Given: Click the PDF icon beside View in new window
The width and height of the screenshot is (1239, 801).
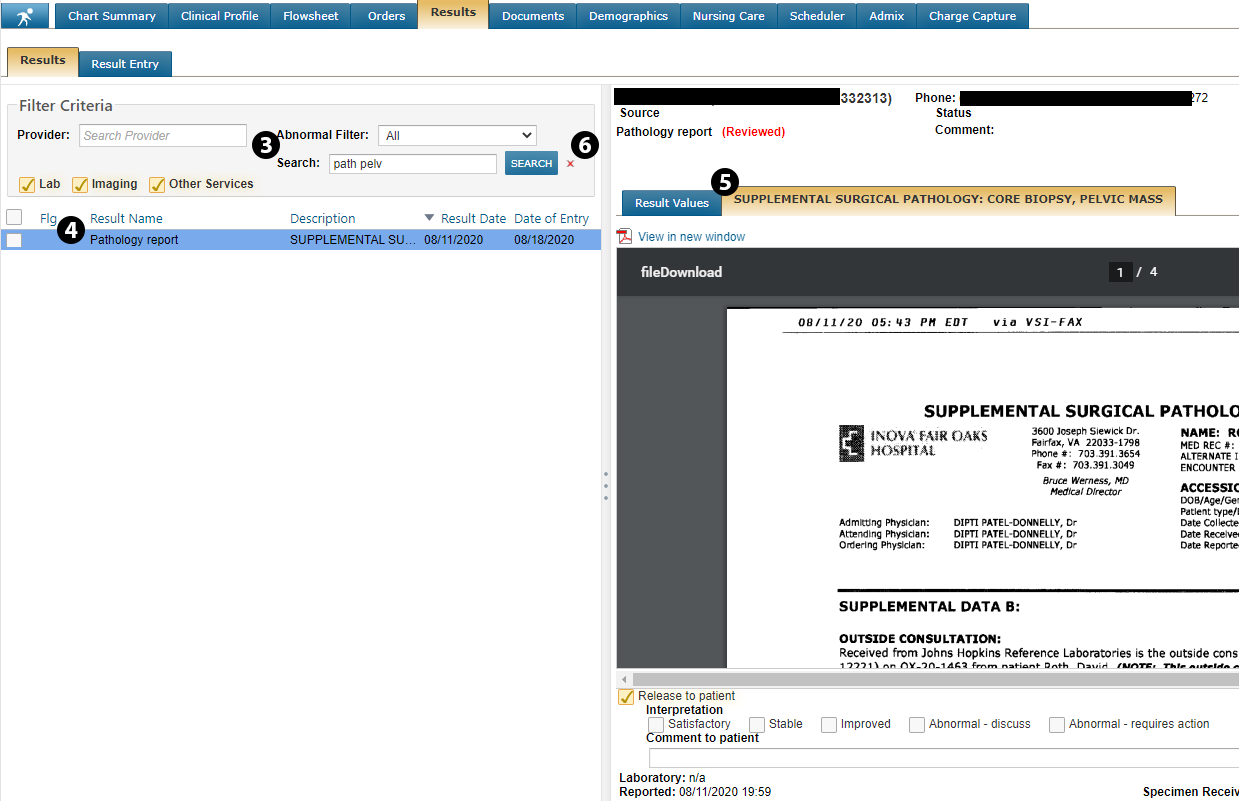Looking at the screenshot, I should pos(625,237).
